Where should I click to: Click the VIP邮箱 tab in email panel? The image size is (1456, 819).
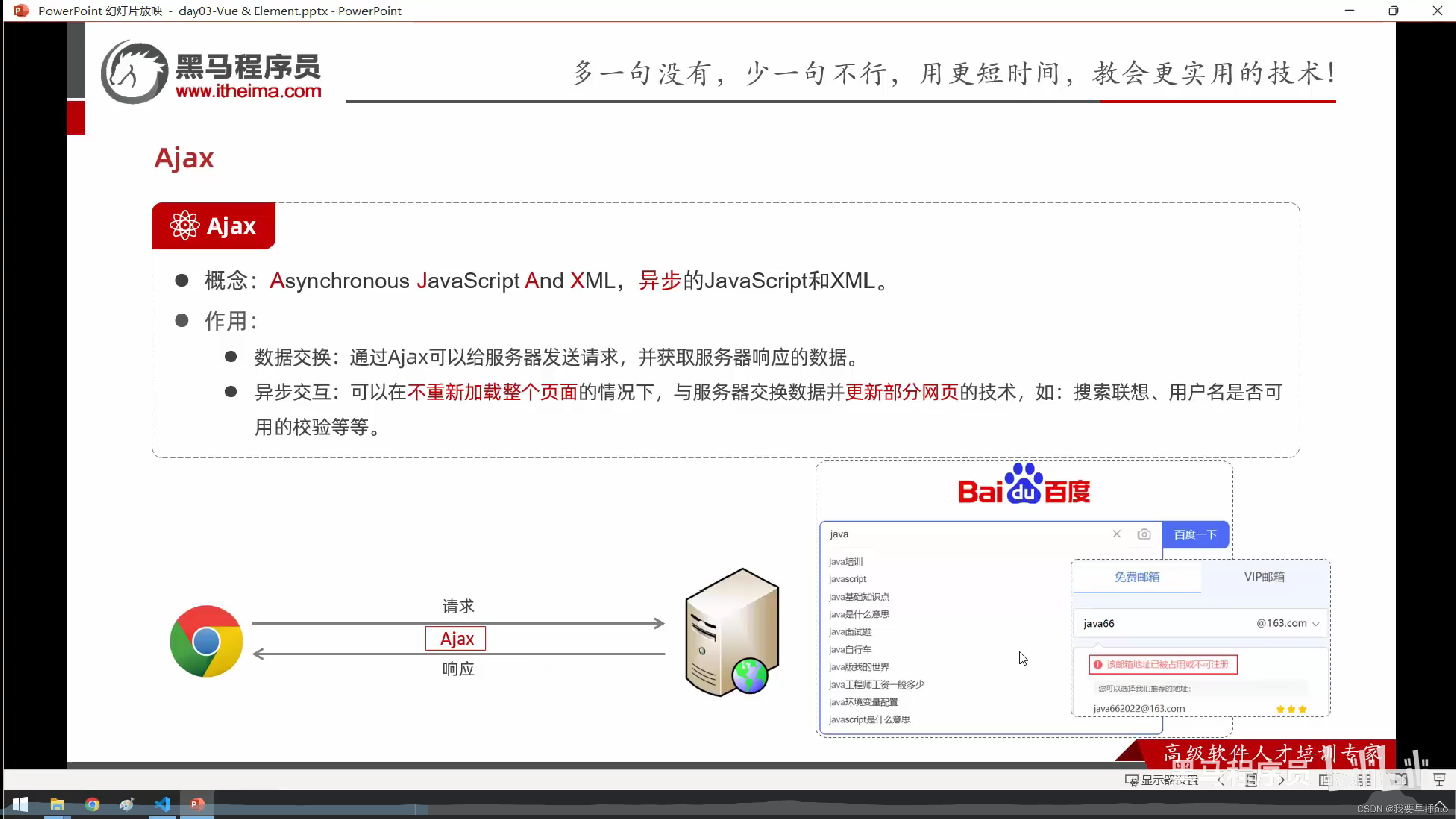click(x=1264, y=577)
